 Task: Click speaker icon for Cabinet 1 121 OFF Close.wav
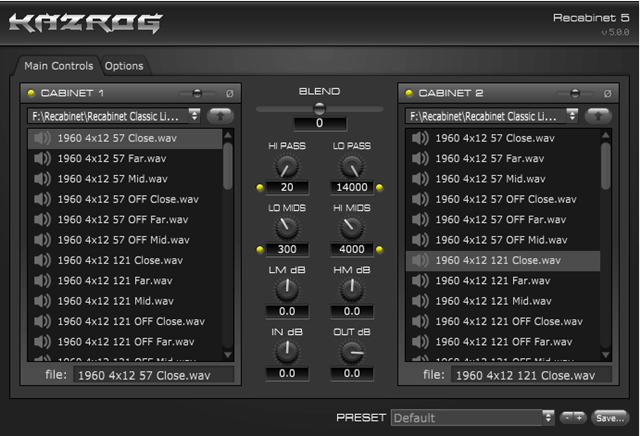pos(42,321)
